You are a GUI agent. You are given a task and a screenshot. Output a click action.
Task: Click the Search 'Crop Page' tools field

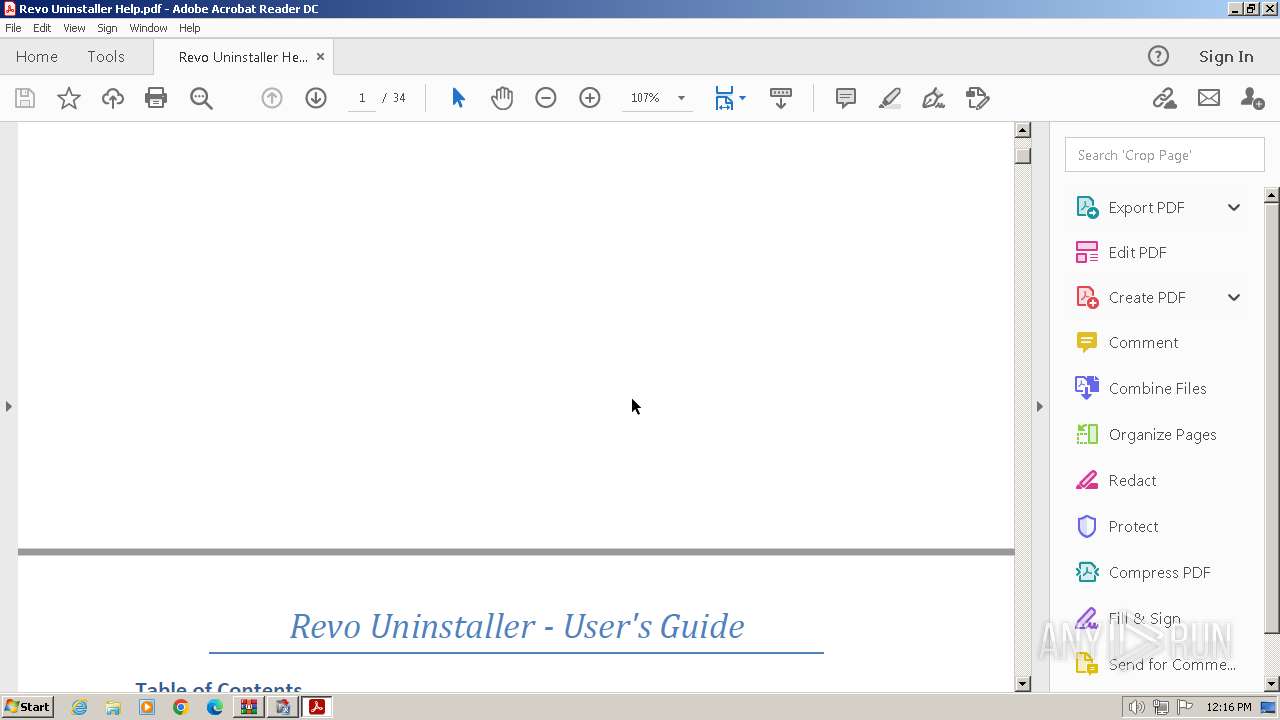tap(1165, 155)
